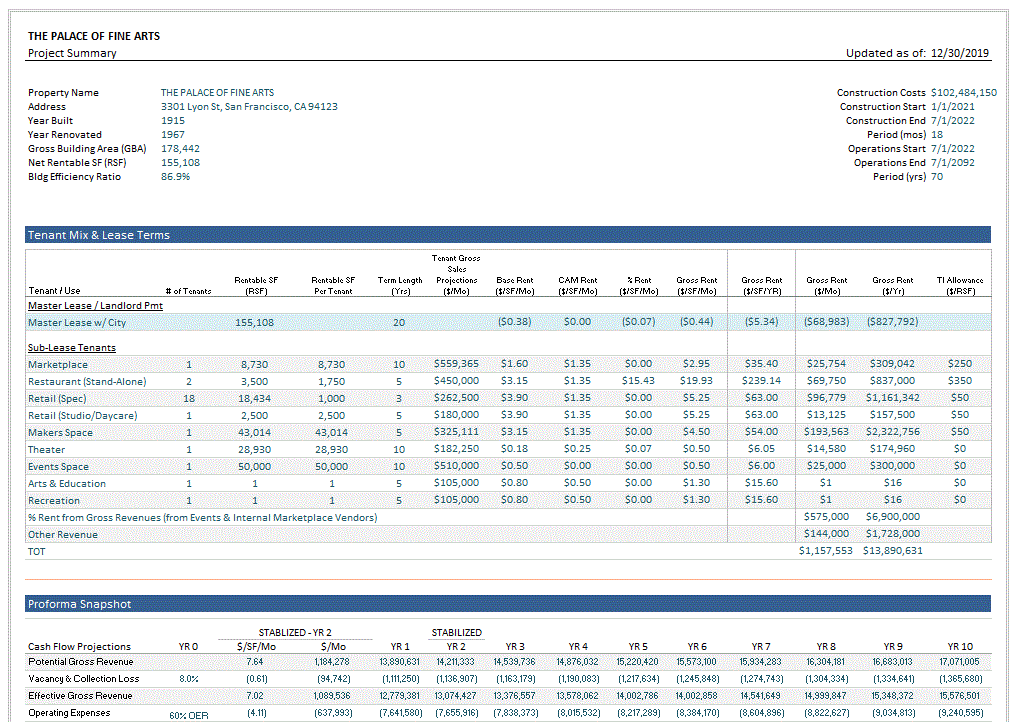This screenshot has width=1019, height=722.
Task: Click Gross Building Area value 178,442
Action: pyautogui.click(x=180, y=149)
